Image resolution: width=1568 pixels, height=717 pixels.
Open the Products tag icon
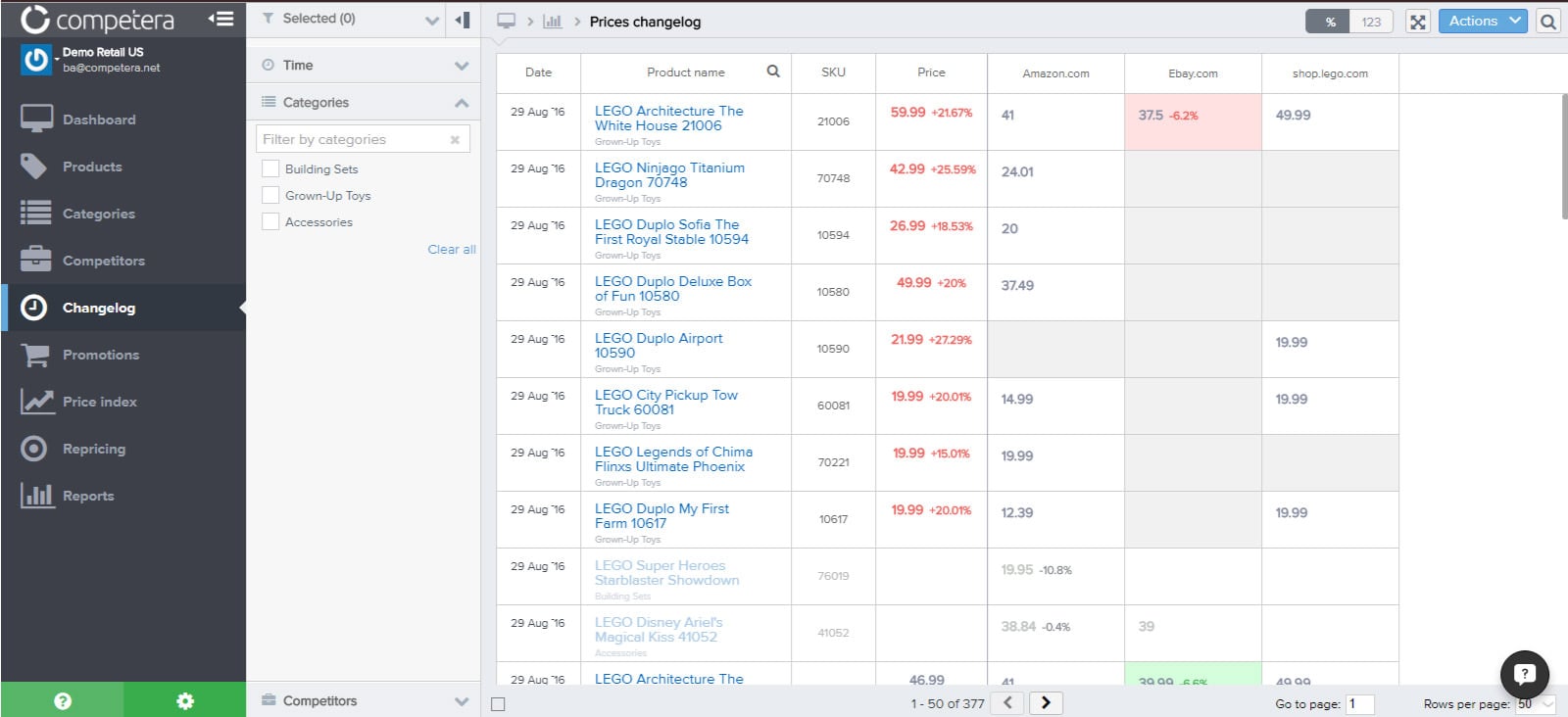[x=33, y=167]
